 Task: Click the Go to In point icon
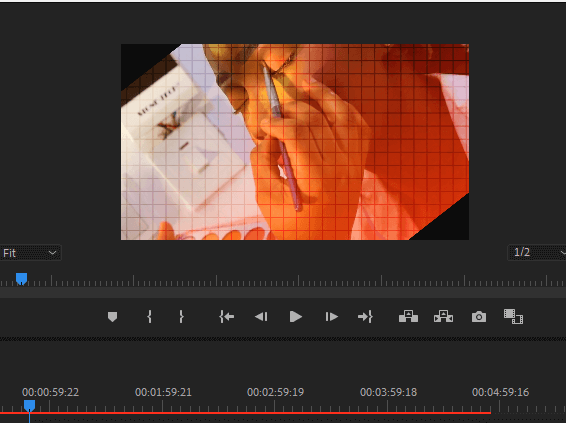coord(226,317)
